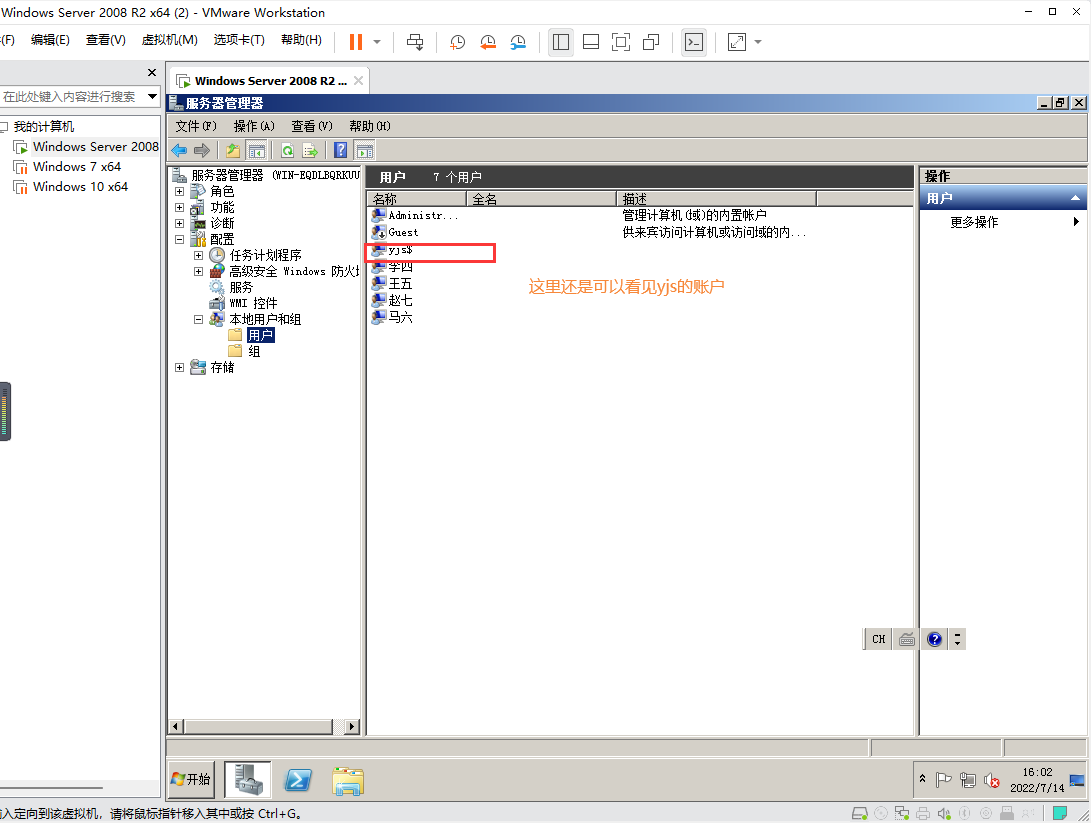1091x823 pixels.
Task: Open the dropdown arrow beside the stretch display icon
Action: (758, 42)
